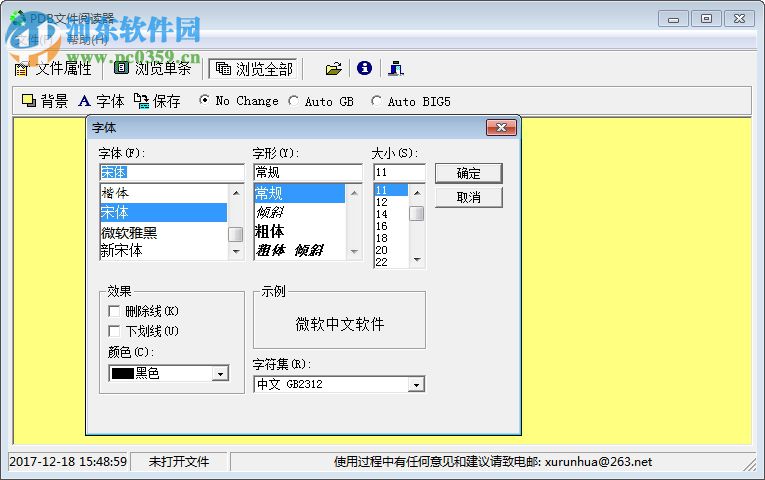Viewport: 765px width, 480px height.
Task: Click the 保存 save button
Action: [158, 101]
